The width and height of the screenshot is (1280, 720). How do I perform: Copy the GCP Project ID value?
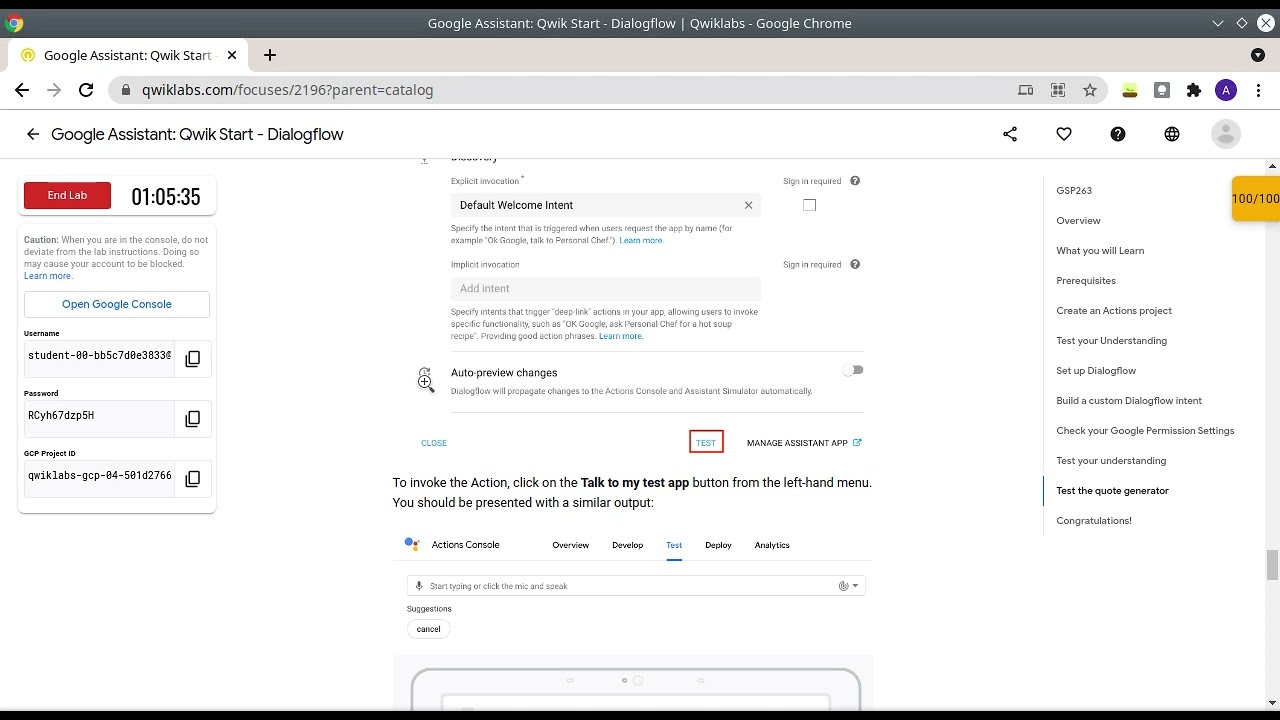coord(193,478)
